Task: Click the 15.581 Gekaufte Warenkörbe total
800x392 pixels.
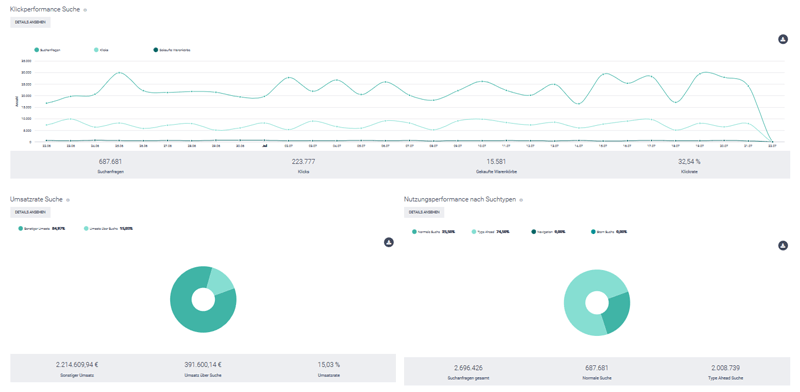Action: (x=496, y=162)
